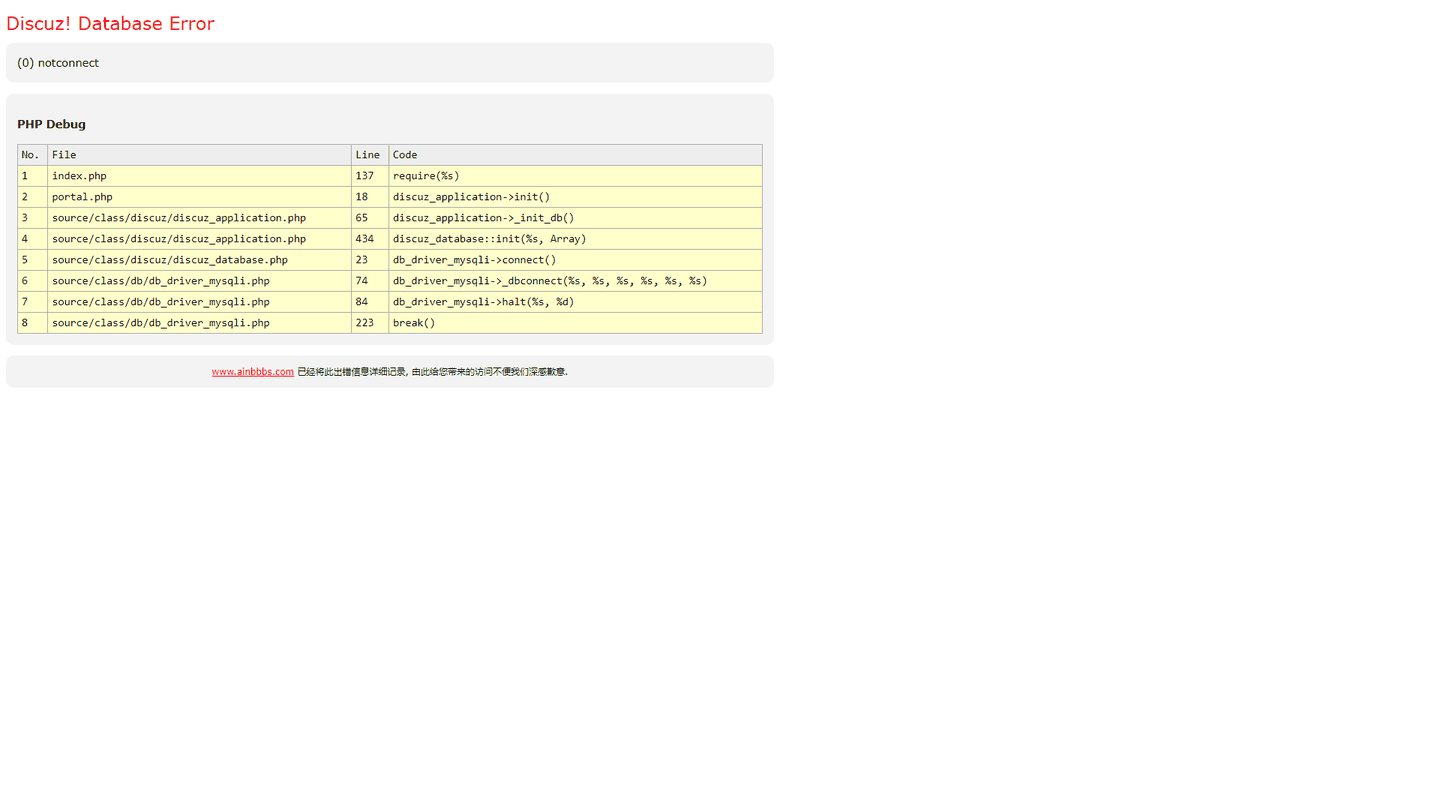Click the 'db_driver_mysqli->_dbconnect' code cell
This screenshot has width=1440, height=810.
(x=575, y=281)
